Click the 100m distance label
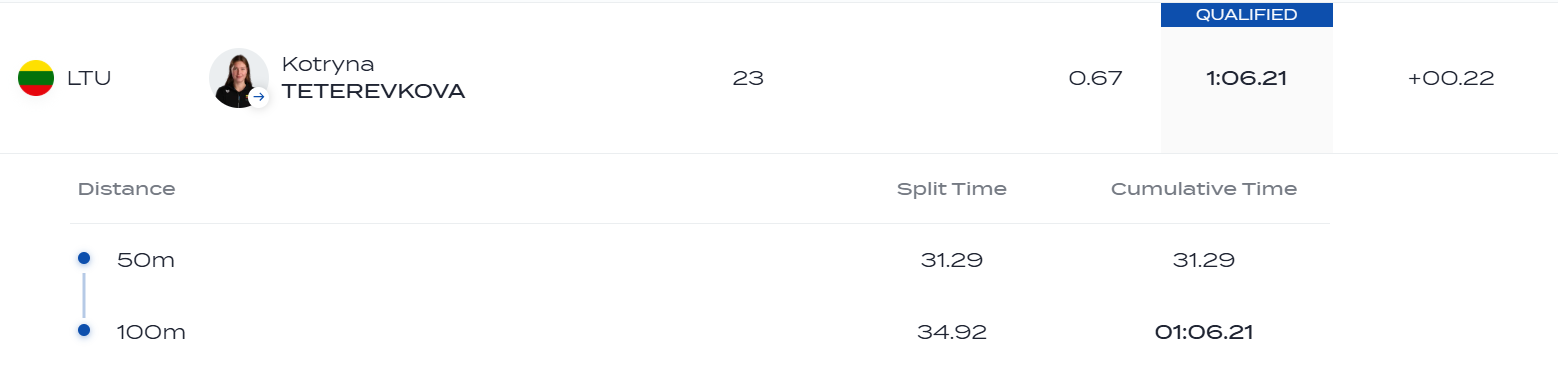 point(151,332)
